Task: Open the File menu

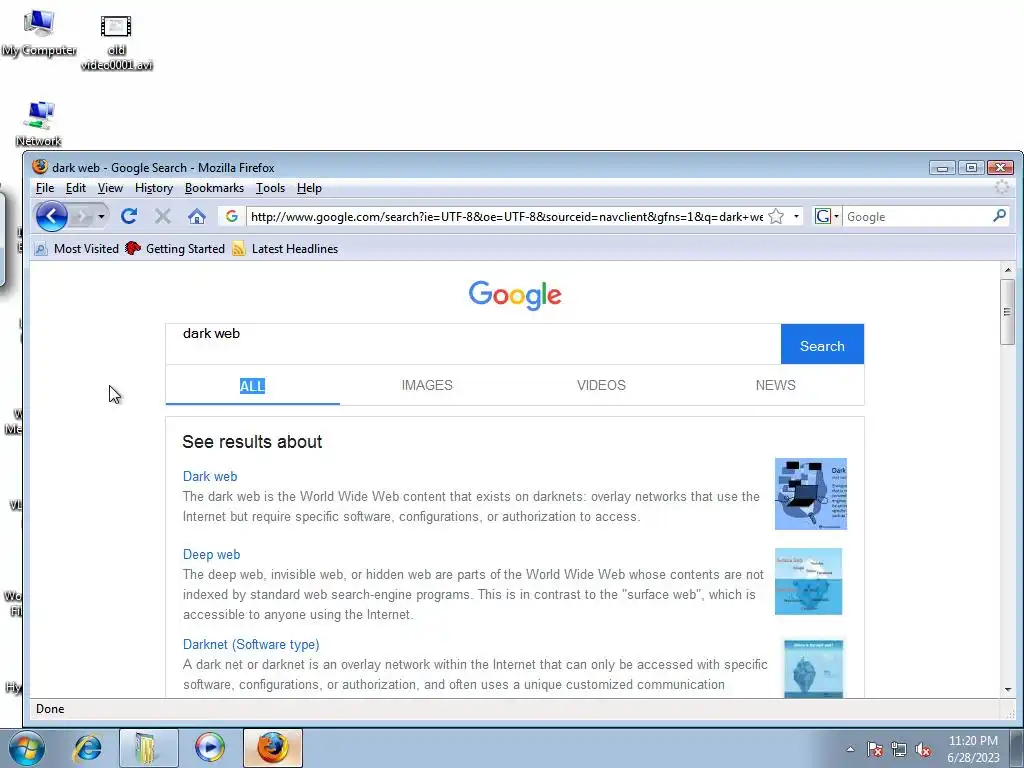Action: [44, 188]
